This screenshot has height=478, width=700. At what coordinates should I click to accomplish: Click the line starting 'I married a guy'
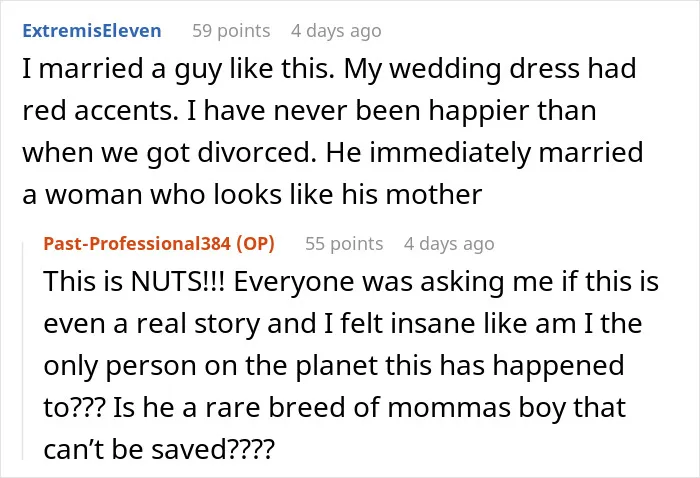(329, 69)
